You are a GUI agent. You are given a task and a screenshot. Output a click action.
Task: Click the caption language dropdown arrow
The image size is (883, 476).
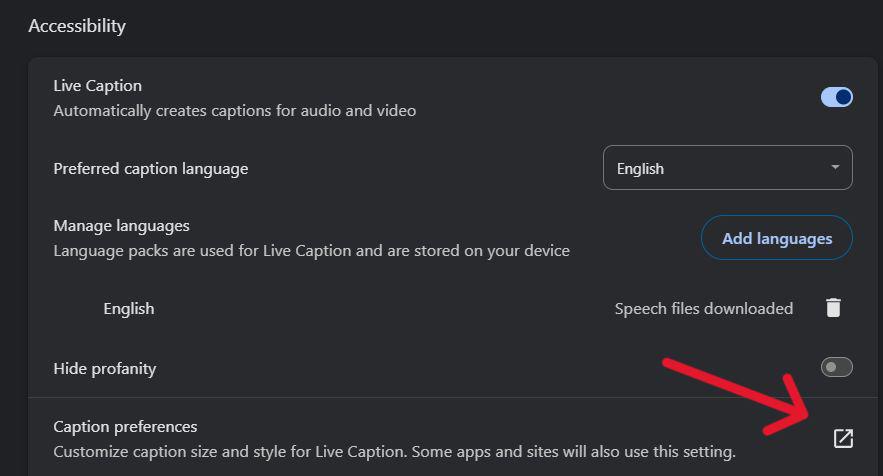point(835,168)
